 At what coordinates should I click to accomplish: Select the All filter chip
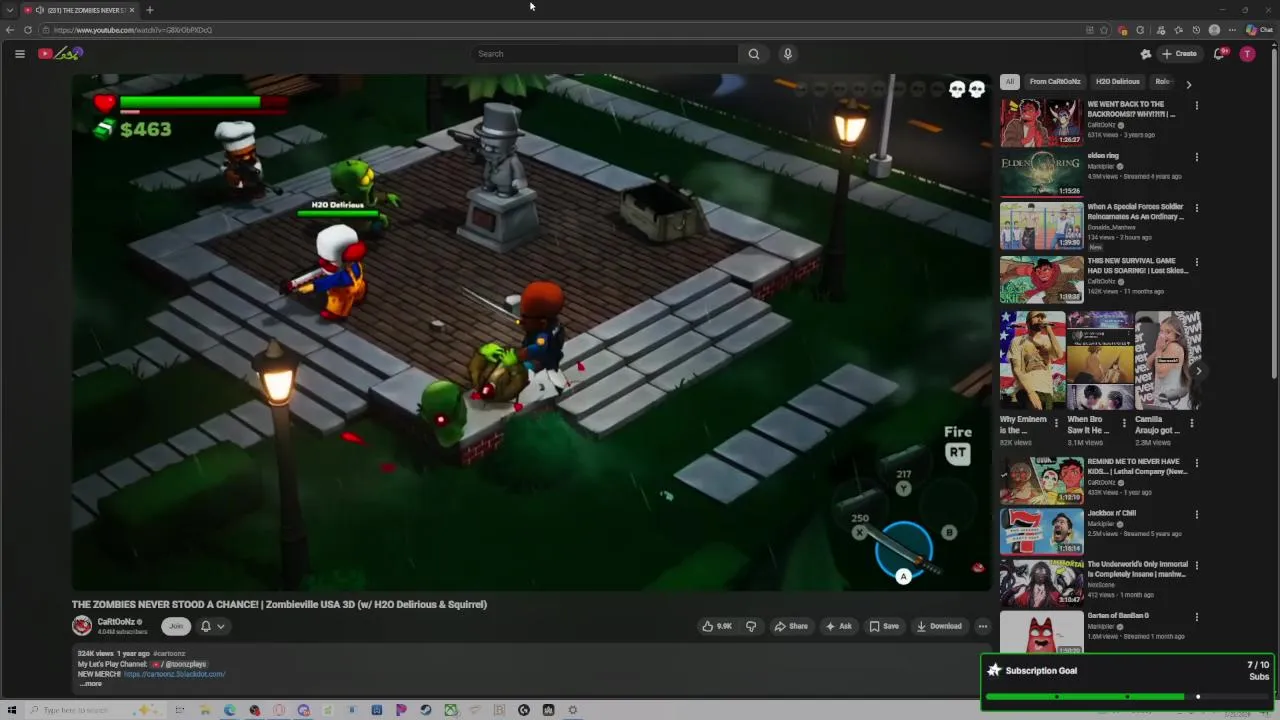tap(1010, 82)
